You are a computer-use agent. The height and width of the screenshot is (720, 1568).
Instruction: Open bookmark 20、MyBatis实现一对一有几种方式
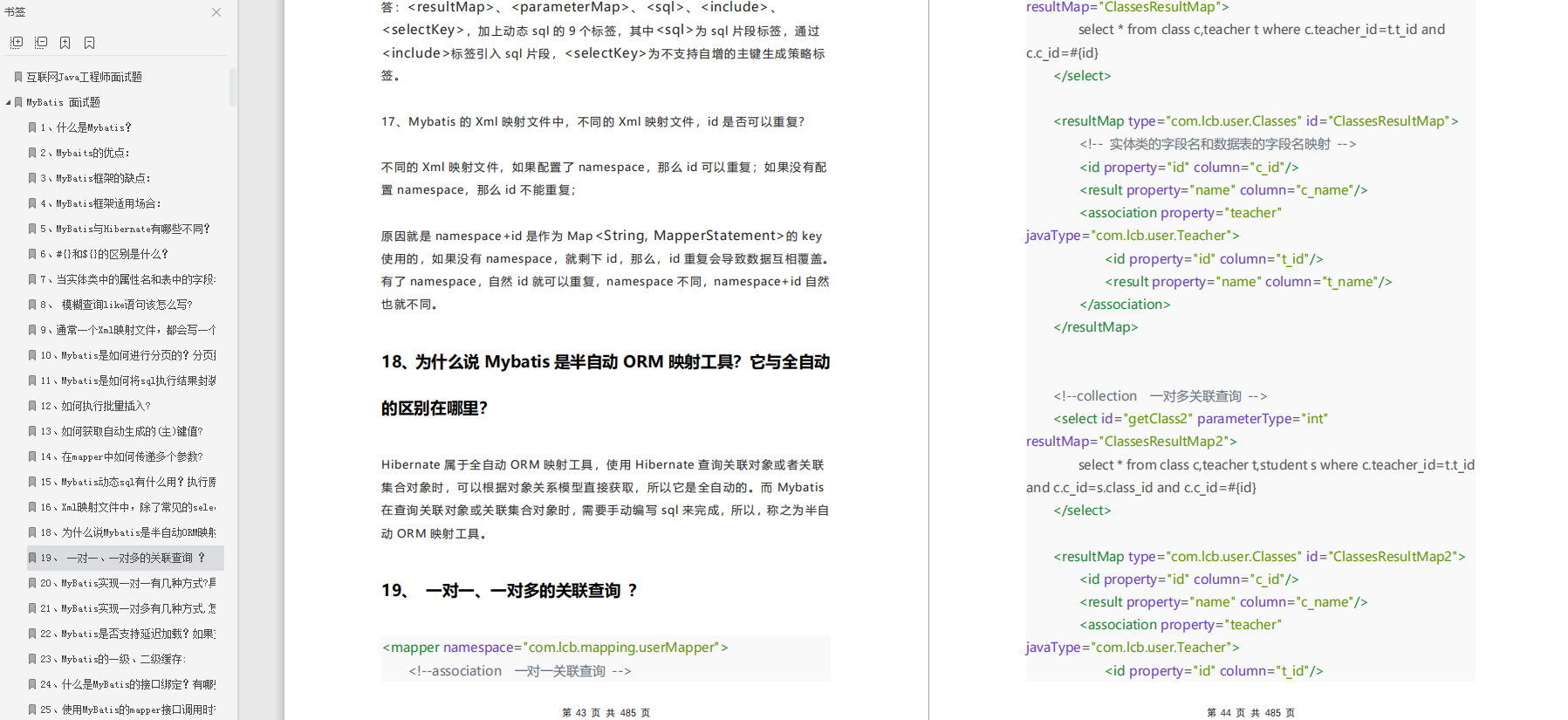[128, 583]
